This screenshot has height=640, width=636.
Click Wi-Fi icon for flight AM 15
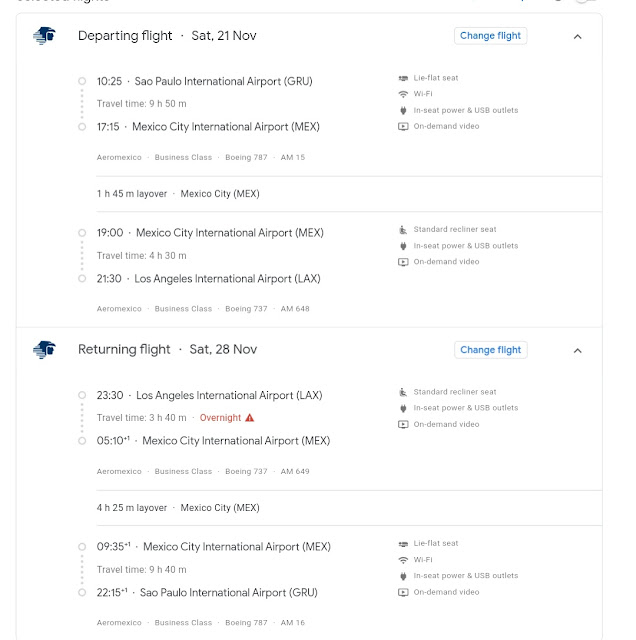coord(403,94)
